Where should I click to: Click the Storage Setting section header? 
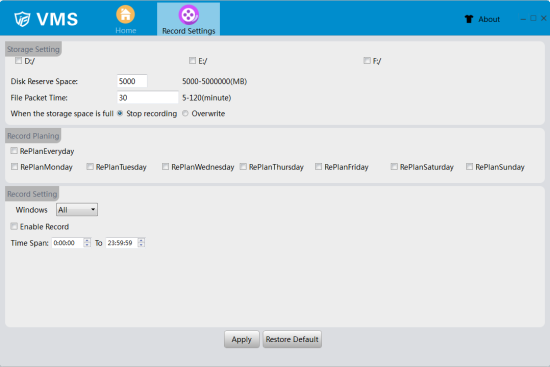[33, 49]
